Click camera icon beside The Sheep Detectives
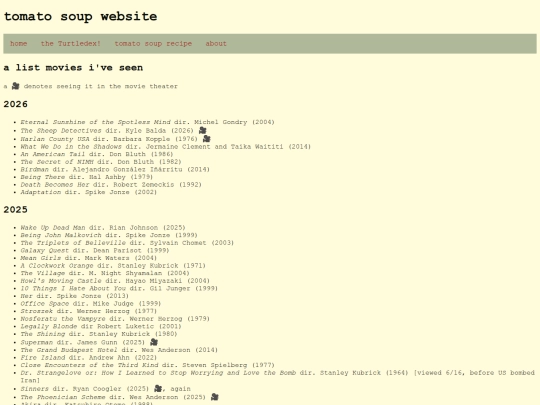The image size is (540, 405). (202, 131)
